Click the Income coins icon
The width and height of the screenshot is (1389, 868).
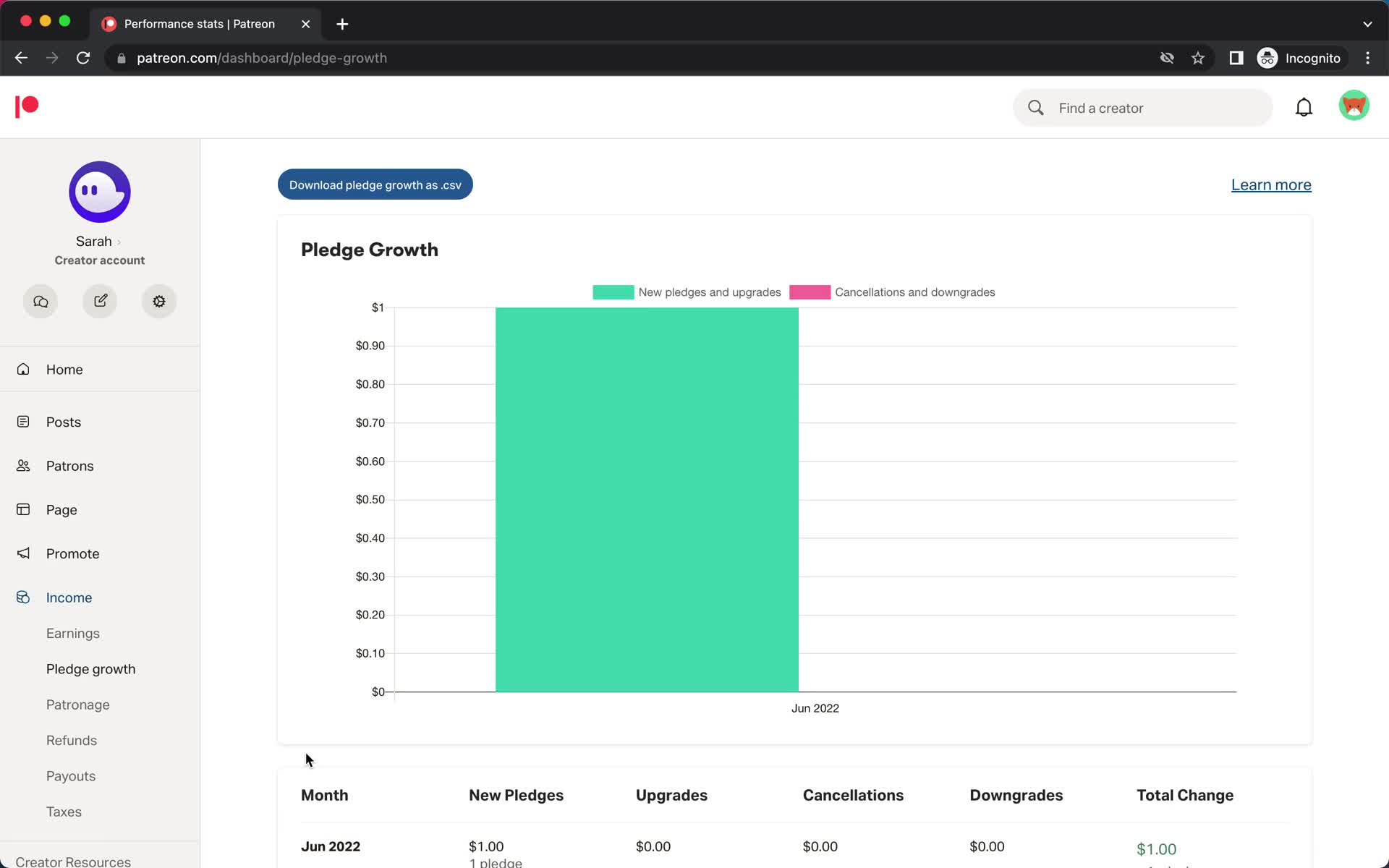point(23,597)
